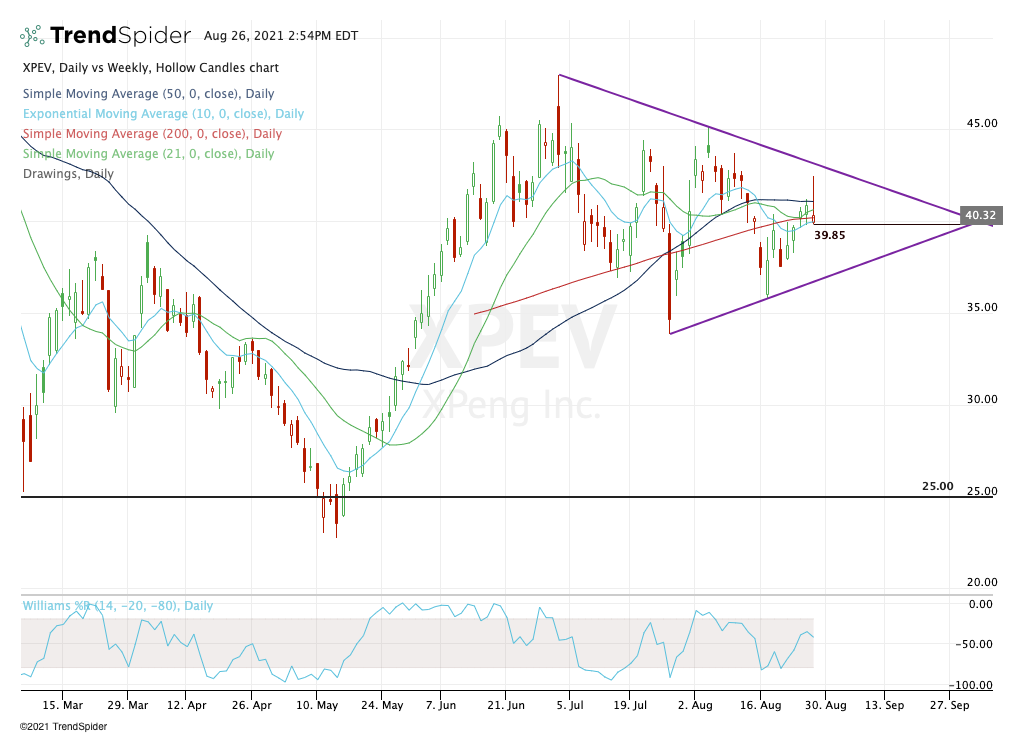This screenshot has width=1023, height=736.
Task: Click the 35.00 price axis label
Action: (982, 307)
